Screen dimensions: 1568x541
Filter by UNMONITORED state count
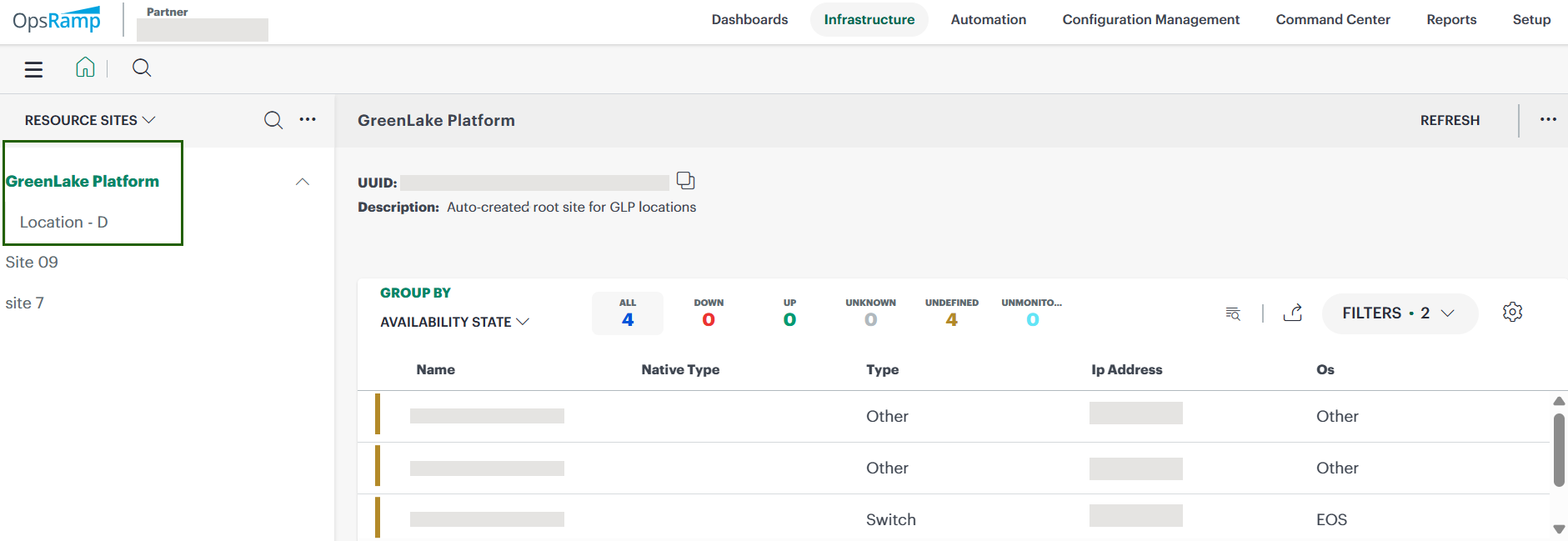(1032, 313)
